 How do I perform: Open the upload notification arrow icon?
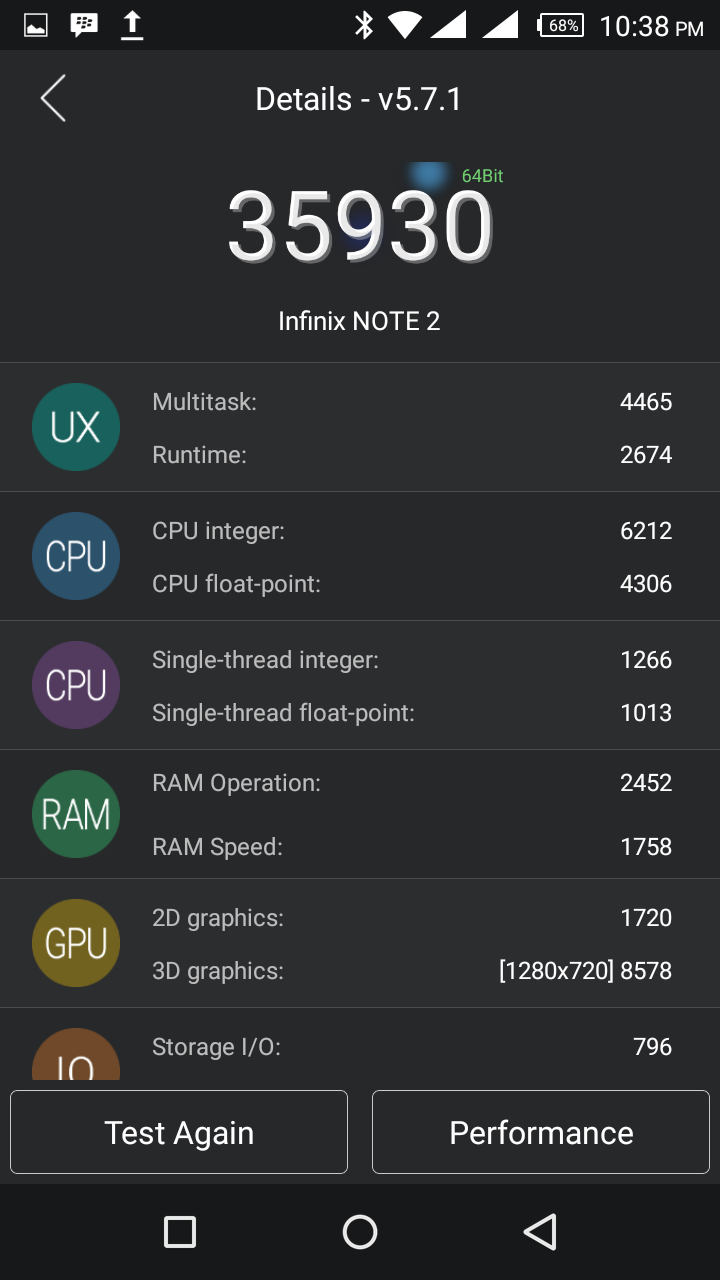(x=131, y=26)
